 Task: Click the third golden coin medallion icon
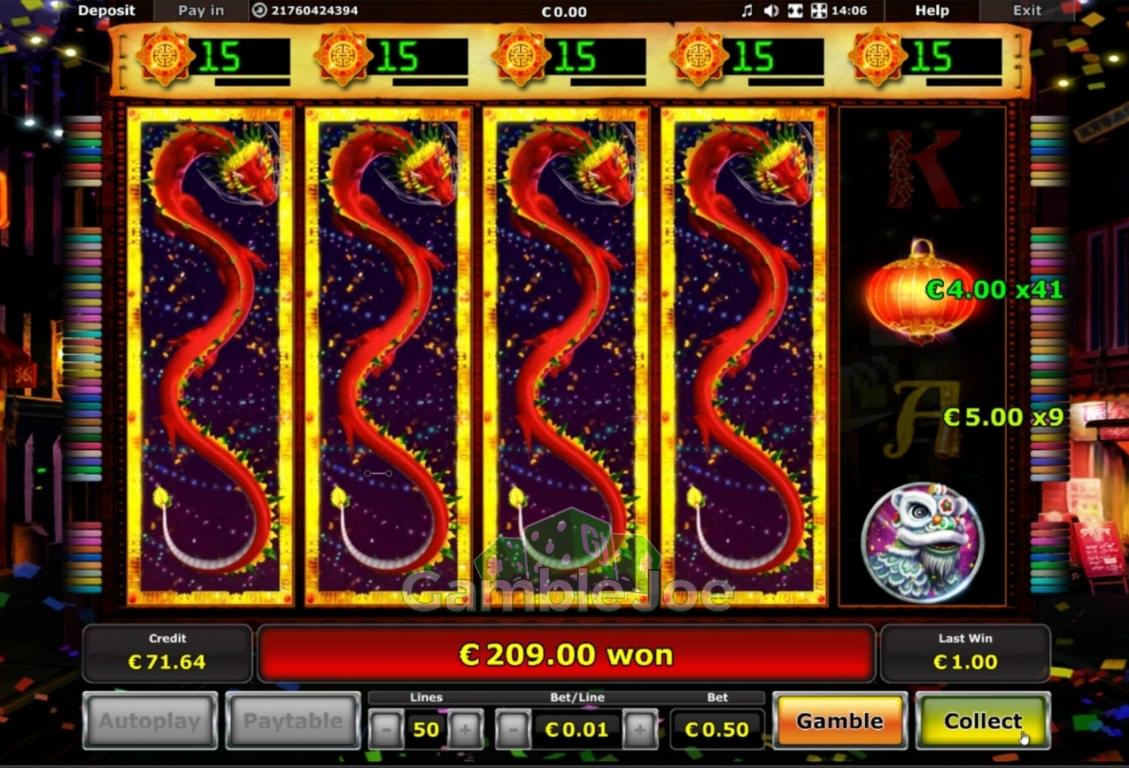click(521, 56)
